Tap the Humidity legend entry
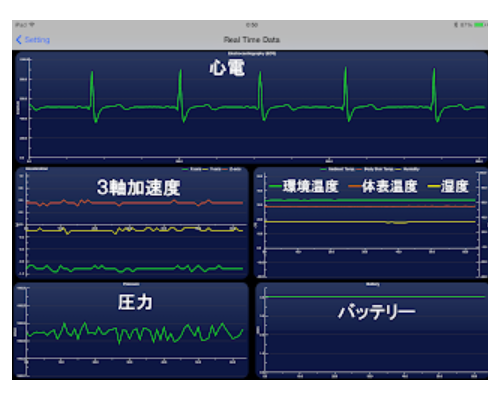This screenshot has height=393, width=504. [407, 169]
